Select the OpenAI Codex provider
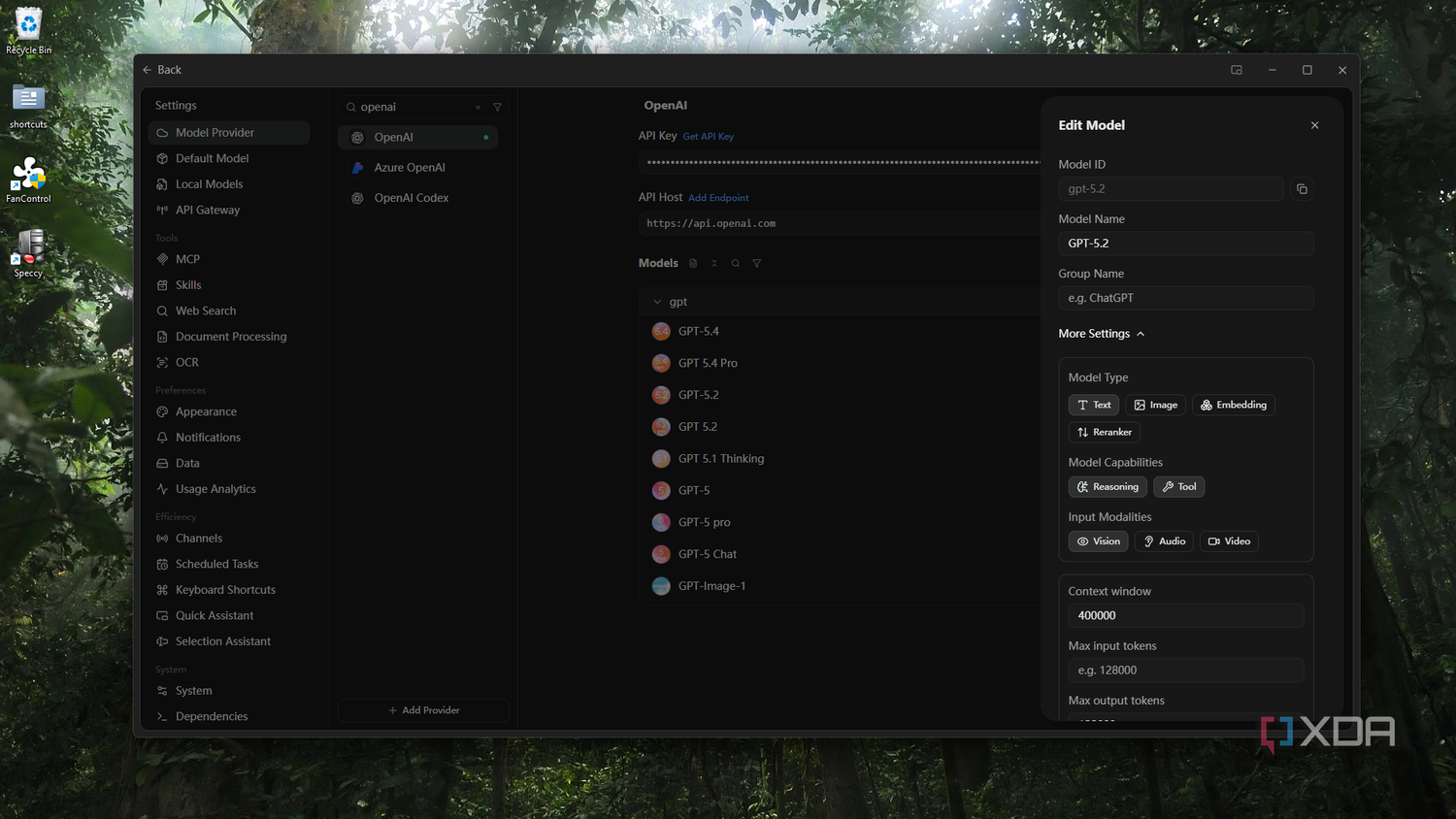This screenshot has height=819, width=1456. tap(418, 198)
